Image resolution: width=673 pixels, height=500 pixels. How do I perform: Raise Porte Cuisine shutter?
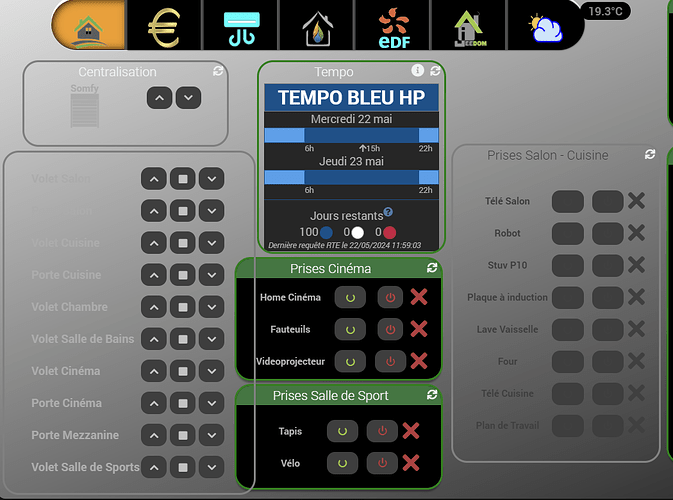click(x=154, y=275)
